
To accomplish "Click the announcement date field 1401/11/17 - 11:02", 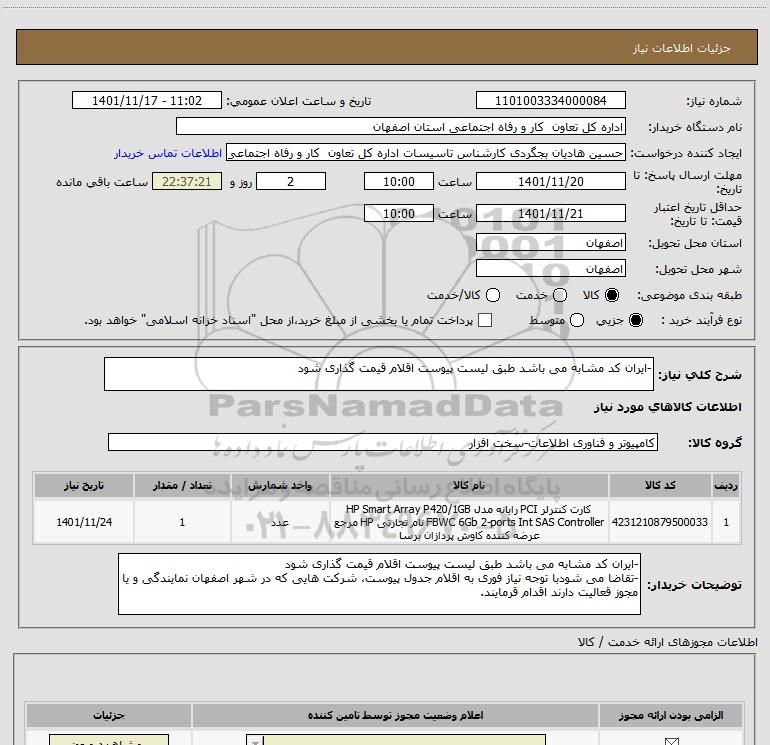I will (x=147, y=100).
